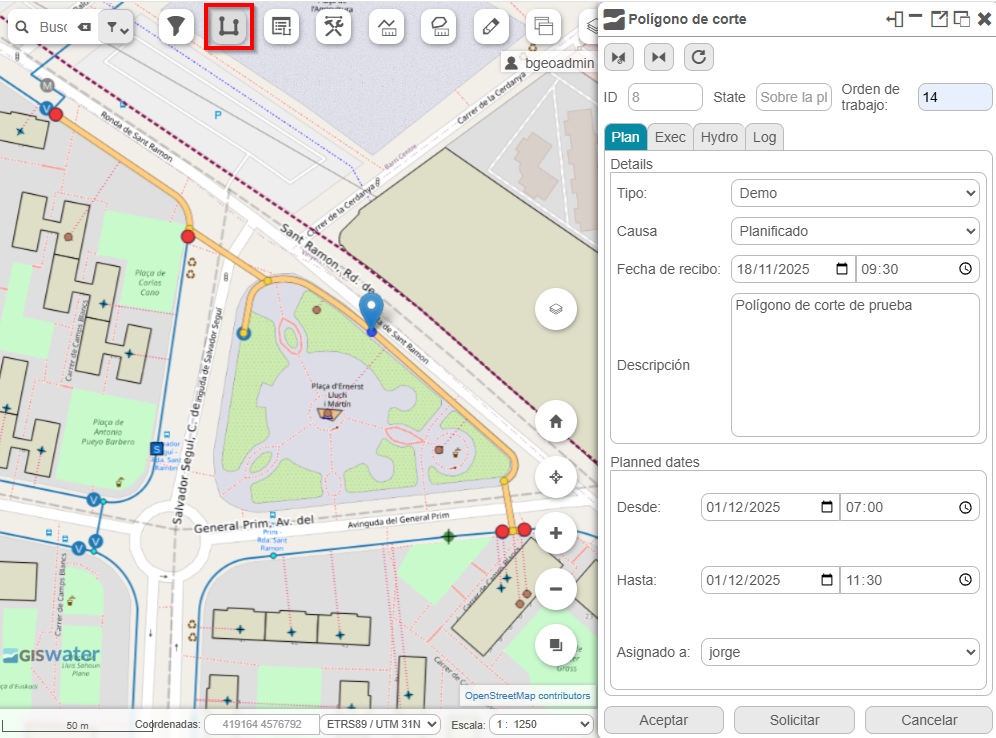Screen dimensions: 996x738
Task: Zoom out the map with minus button
Action: pyautogui.click(x=556, y=589)
